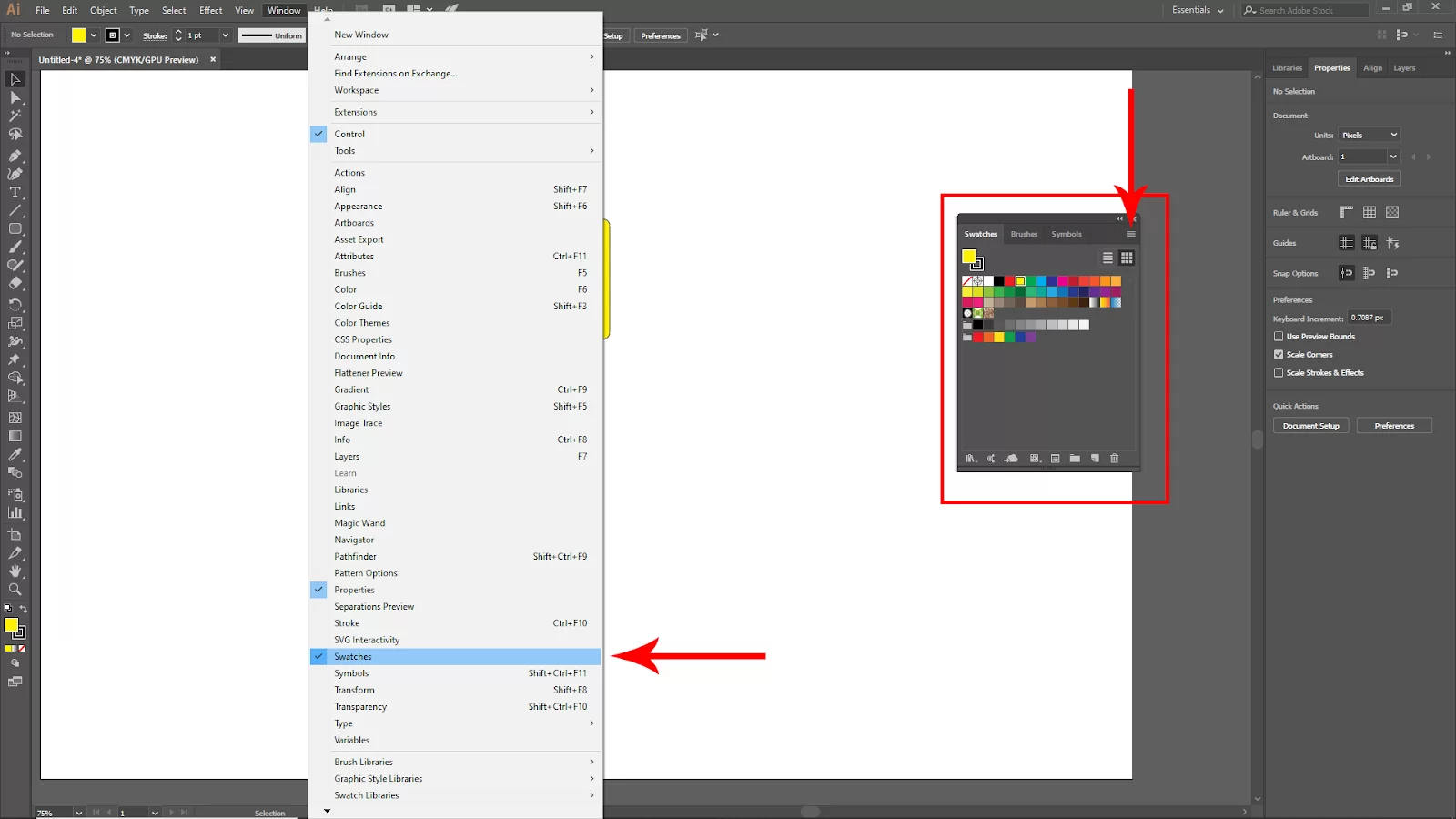Enable Scale Strokes & Effects checkbox
Image resolution: width=1456 pixels, height=819 pixels.
pyautogui.click(x=1279, y=373)
